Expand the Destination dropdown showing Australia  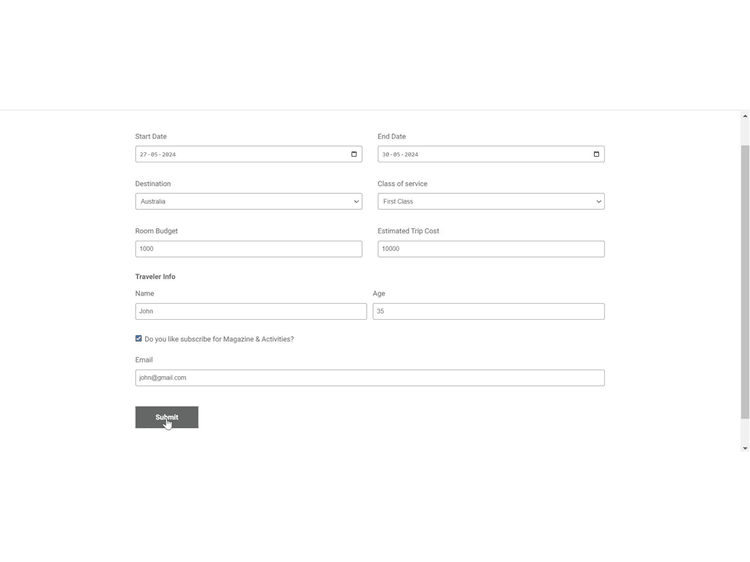(248, 201)
